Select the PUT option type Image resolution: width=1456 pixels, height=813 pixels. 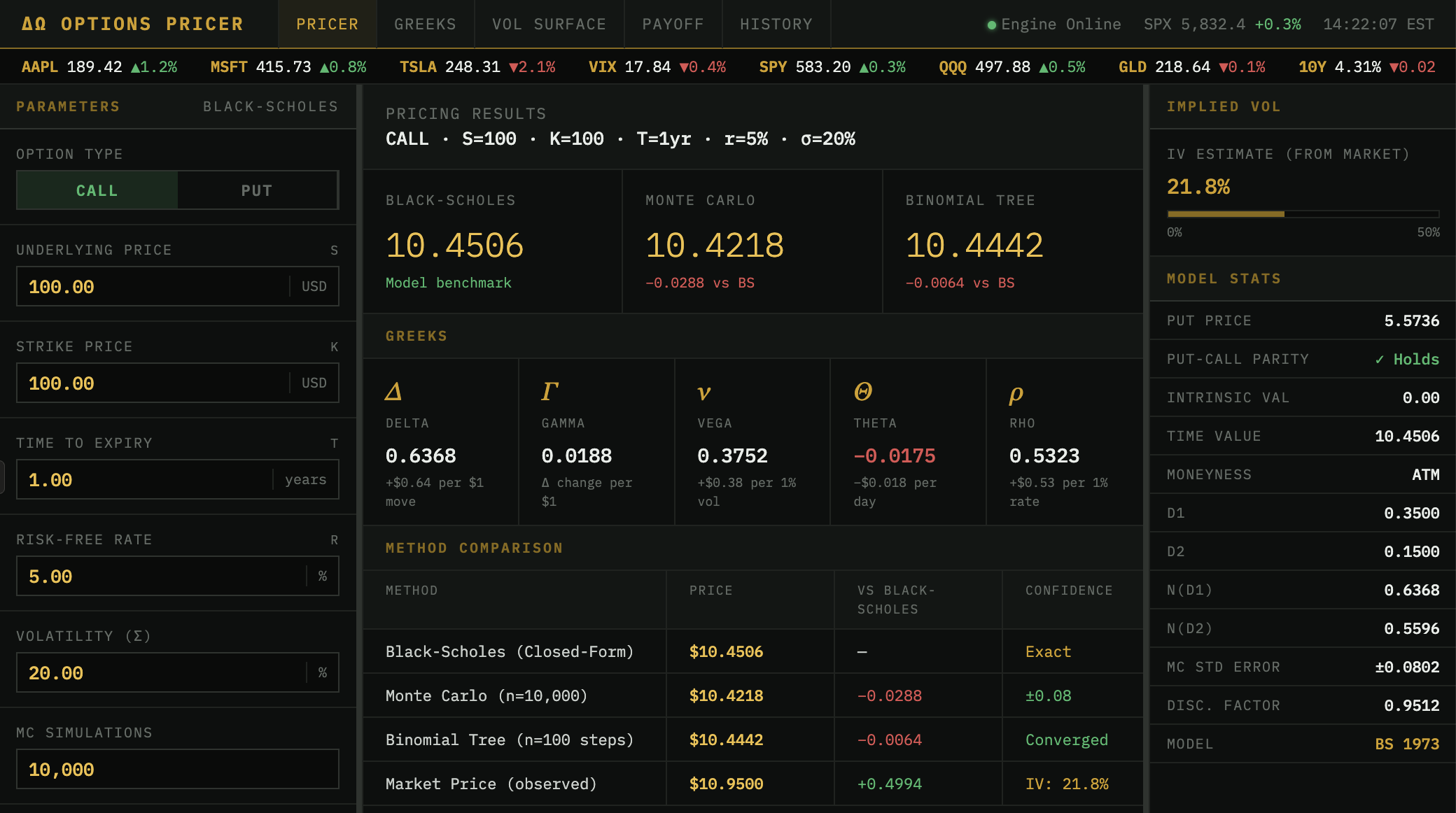tap(257, 190)
